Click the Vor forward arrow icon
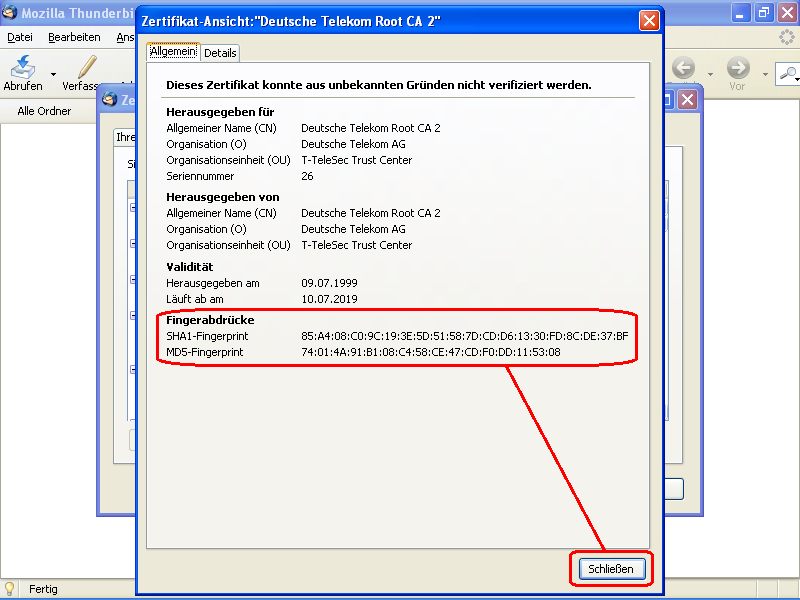Screen dimensions: 800x600 pyautogui.click(x=738, y=68)
